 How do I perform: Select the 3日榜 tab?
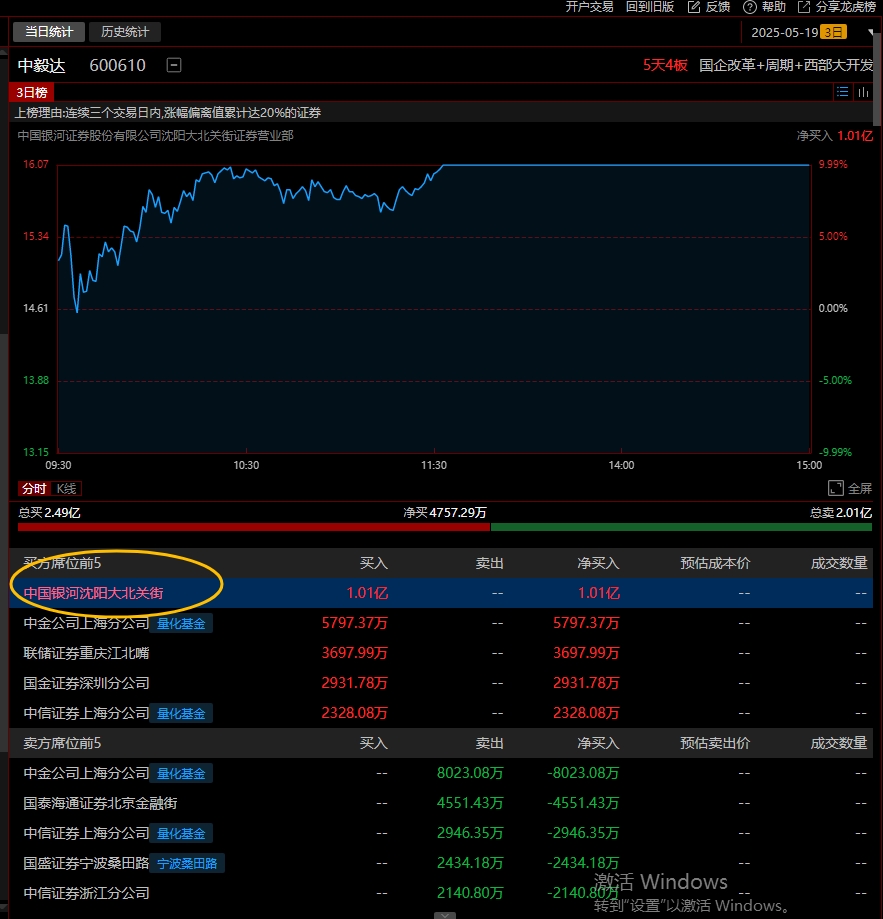[32, 93]
